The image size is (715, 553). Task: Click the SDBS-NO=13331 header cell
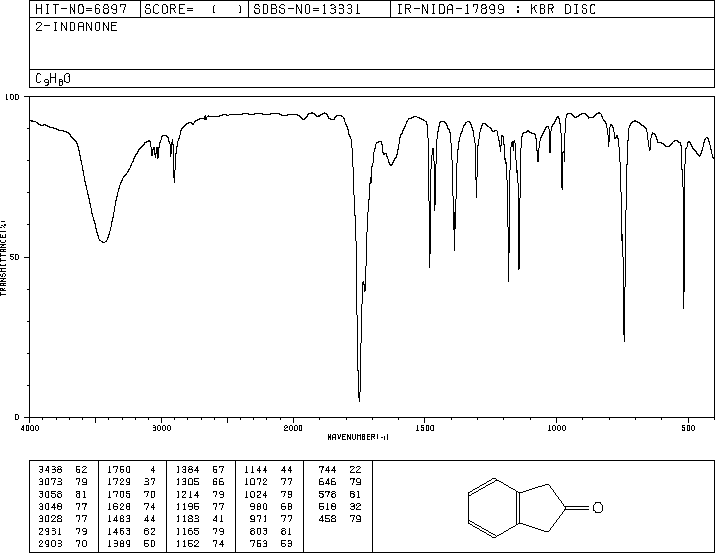click(x=319, y=9)
